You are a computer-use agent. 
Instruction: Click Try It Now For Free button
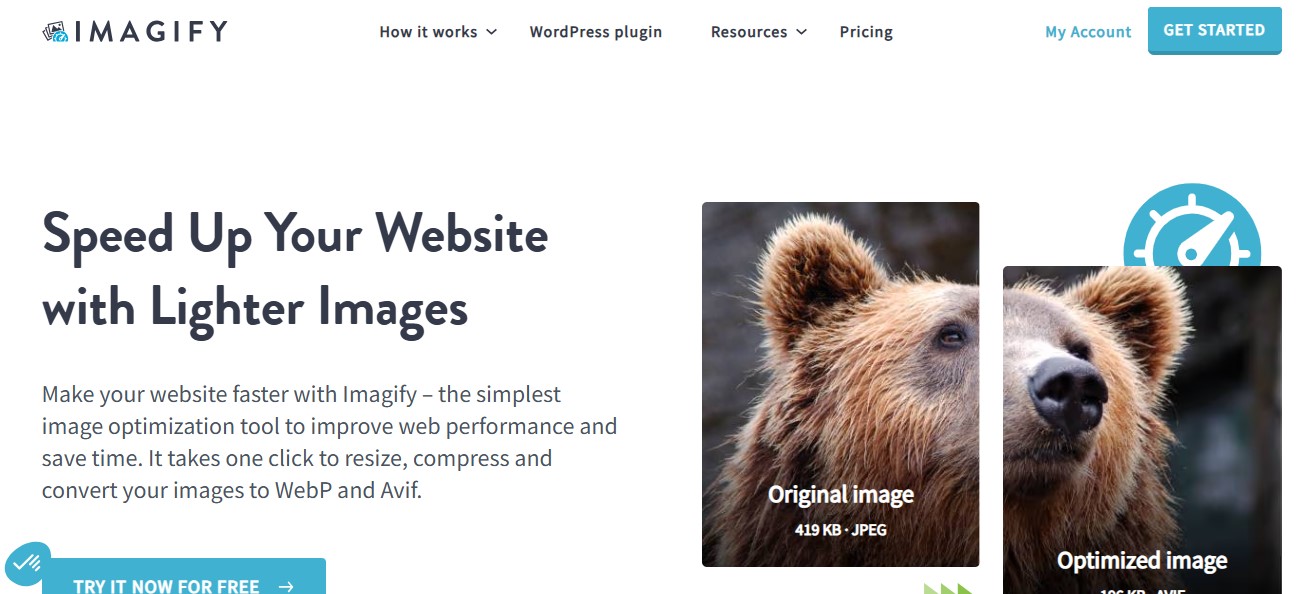coord(184,576)
